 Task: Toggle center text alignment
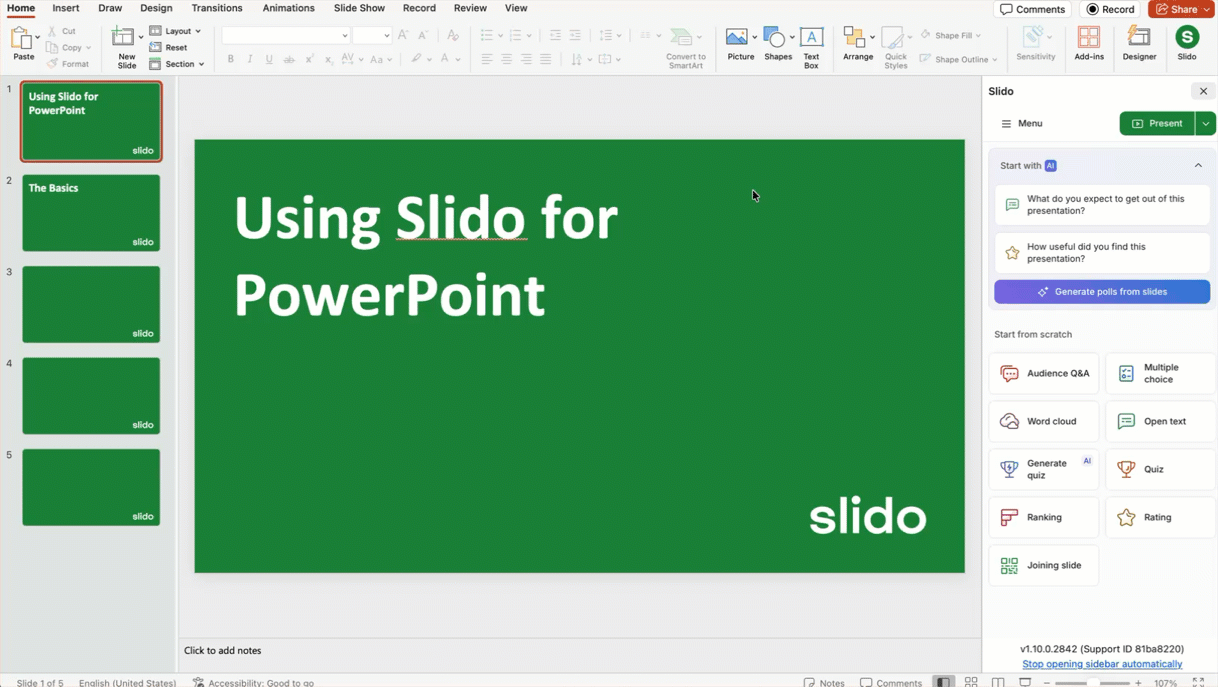506,59
